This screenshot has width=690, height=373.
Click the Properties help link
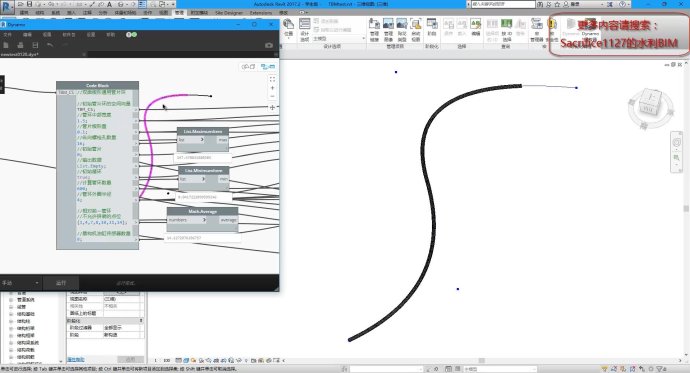[76, 359]
